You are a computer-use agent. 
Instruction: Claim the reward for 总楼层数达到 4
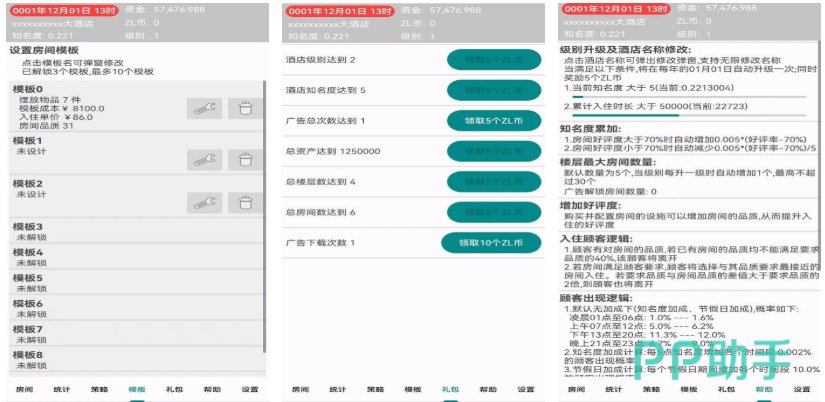[492, 182]
